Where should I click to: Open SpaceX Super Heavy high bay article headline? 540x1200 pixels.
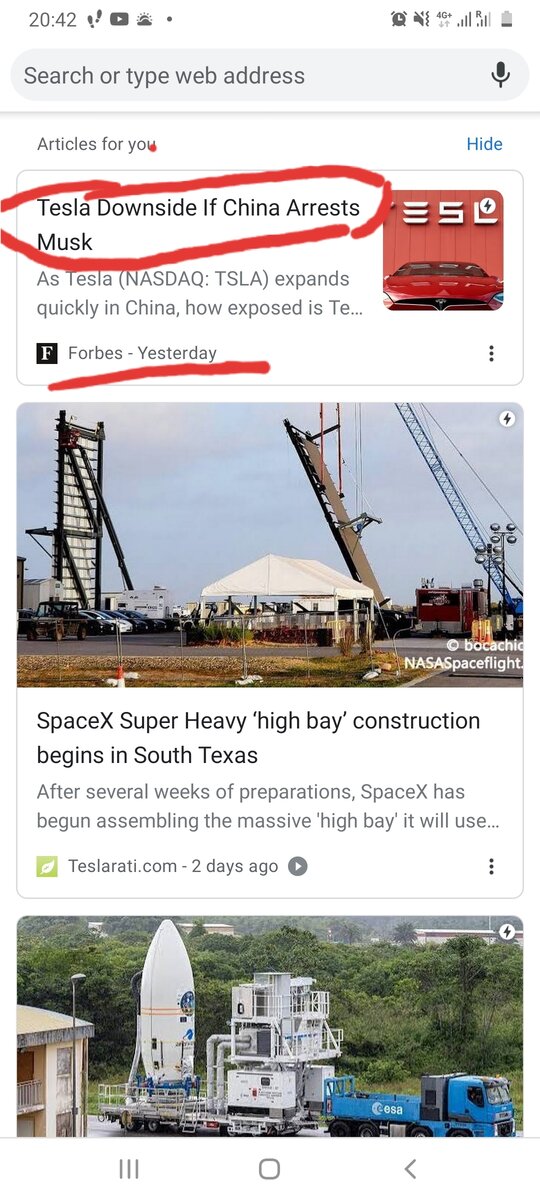258,738
